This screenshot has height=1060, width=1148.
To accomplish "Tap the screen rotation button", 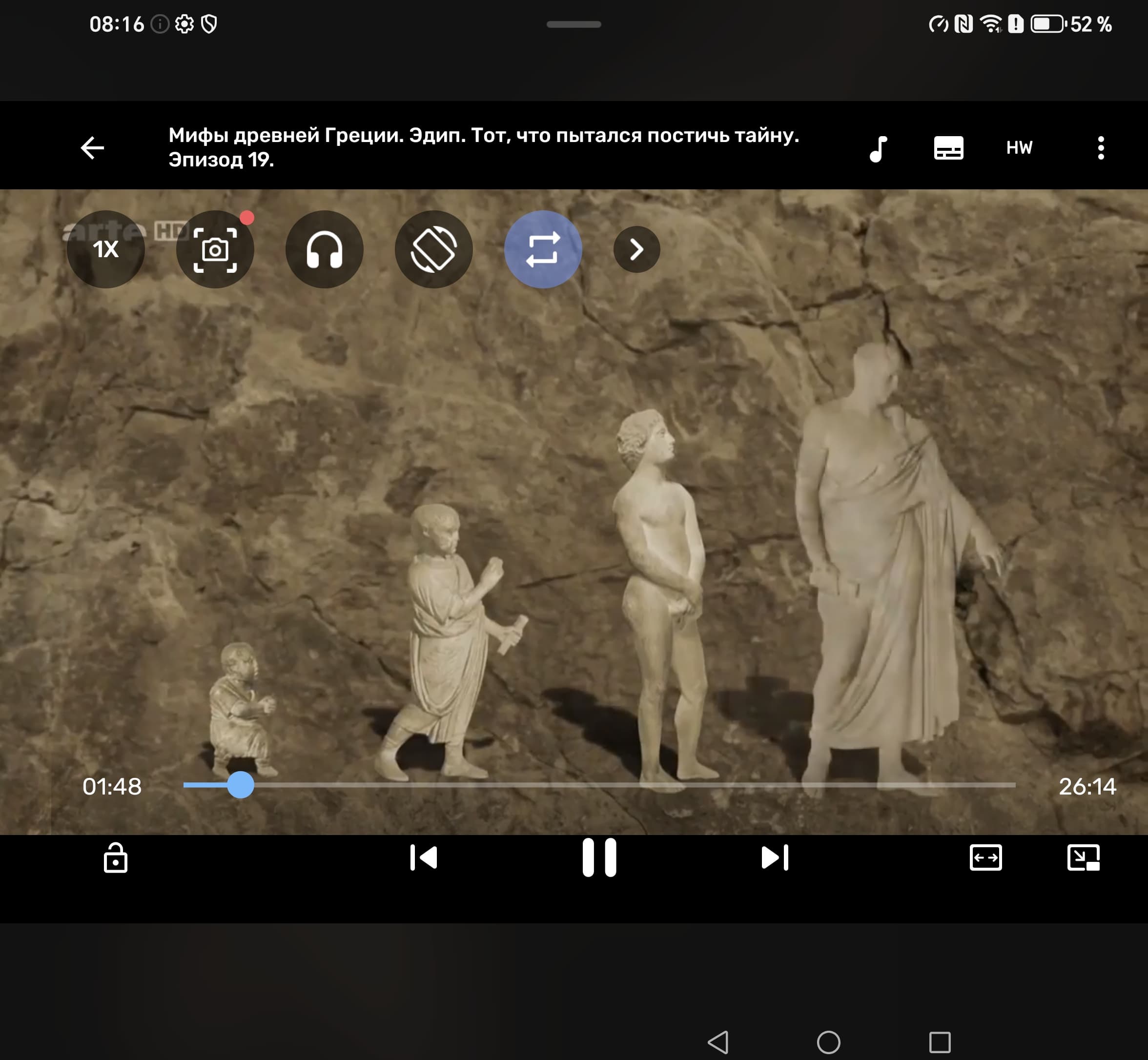I will pyautogui.click(x=434, y=249).
